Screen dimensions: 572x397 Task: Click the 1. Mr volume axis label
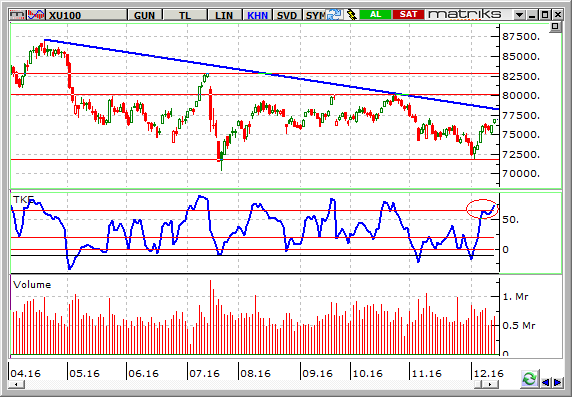[515, 297]
